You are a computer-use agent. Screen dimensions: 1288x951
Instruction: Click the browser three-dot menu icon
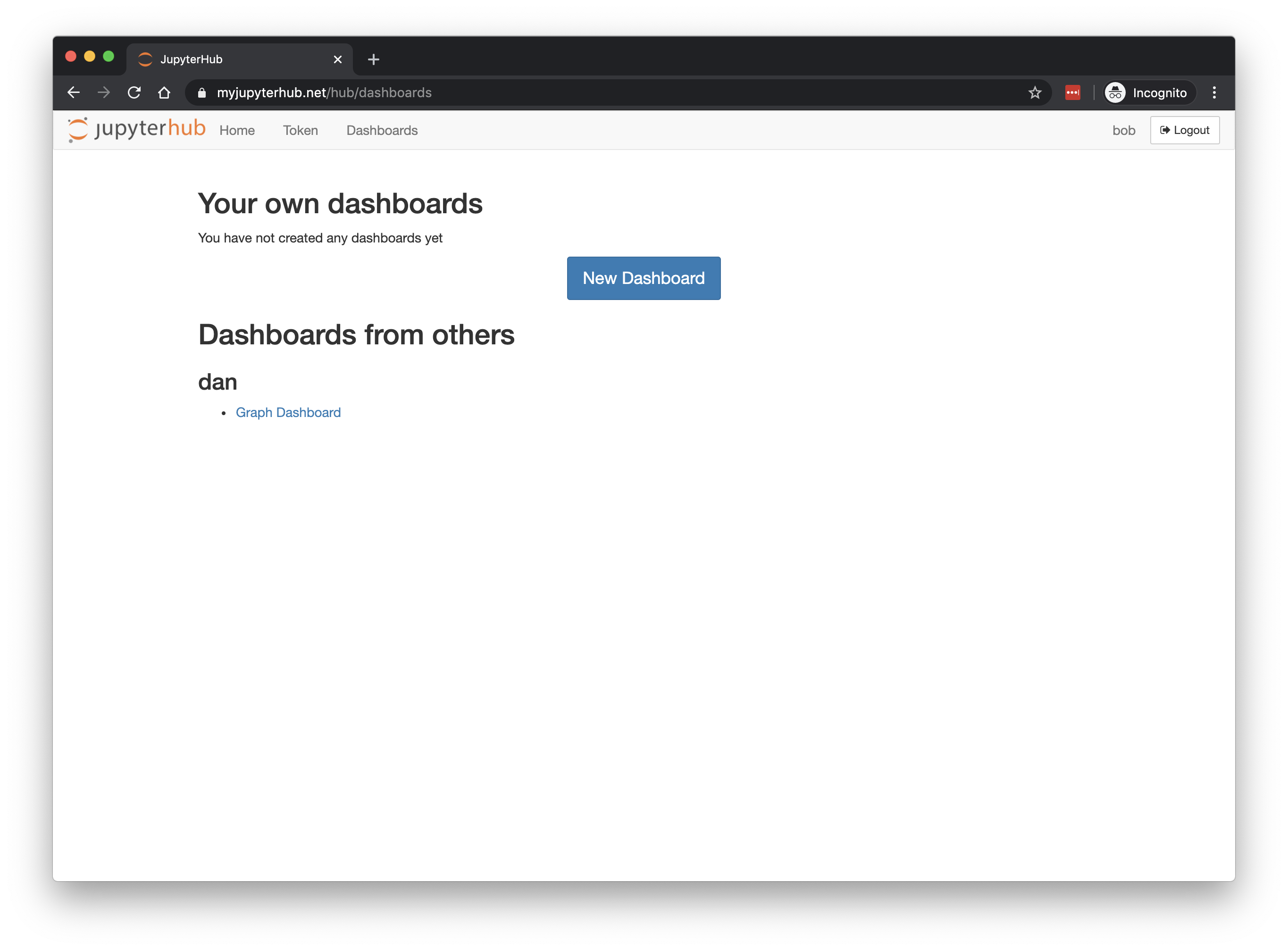tap(1214, 92)
